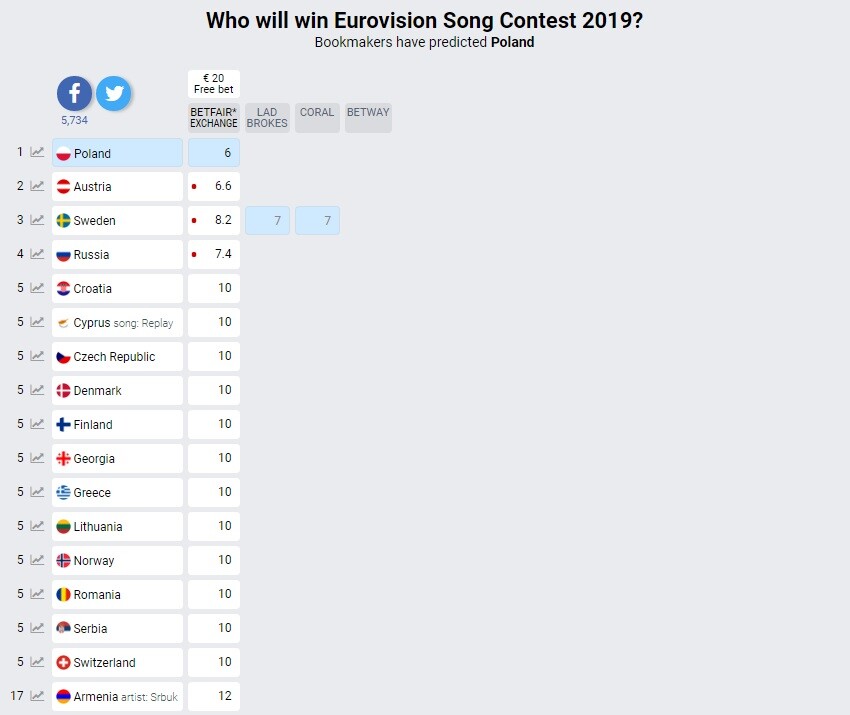Click Sweden's Coral odds cell

coord(317,220)
